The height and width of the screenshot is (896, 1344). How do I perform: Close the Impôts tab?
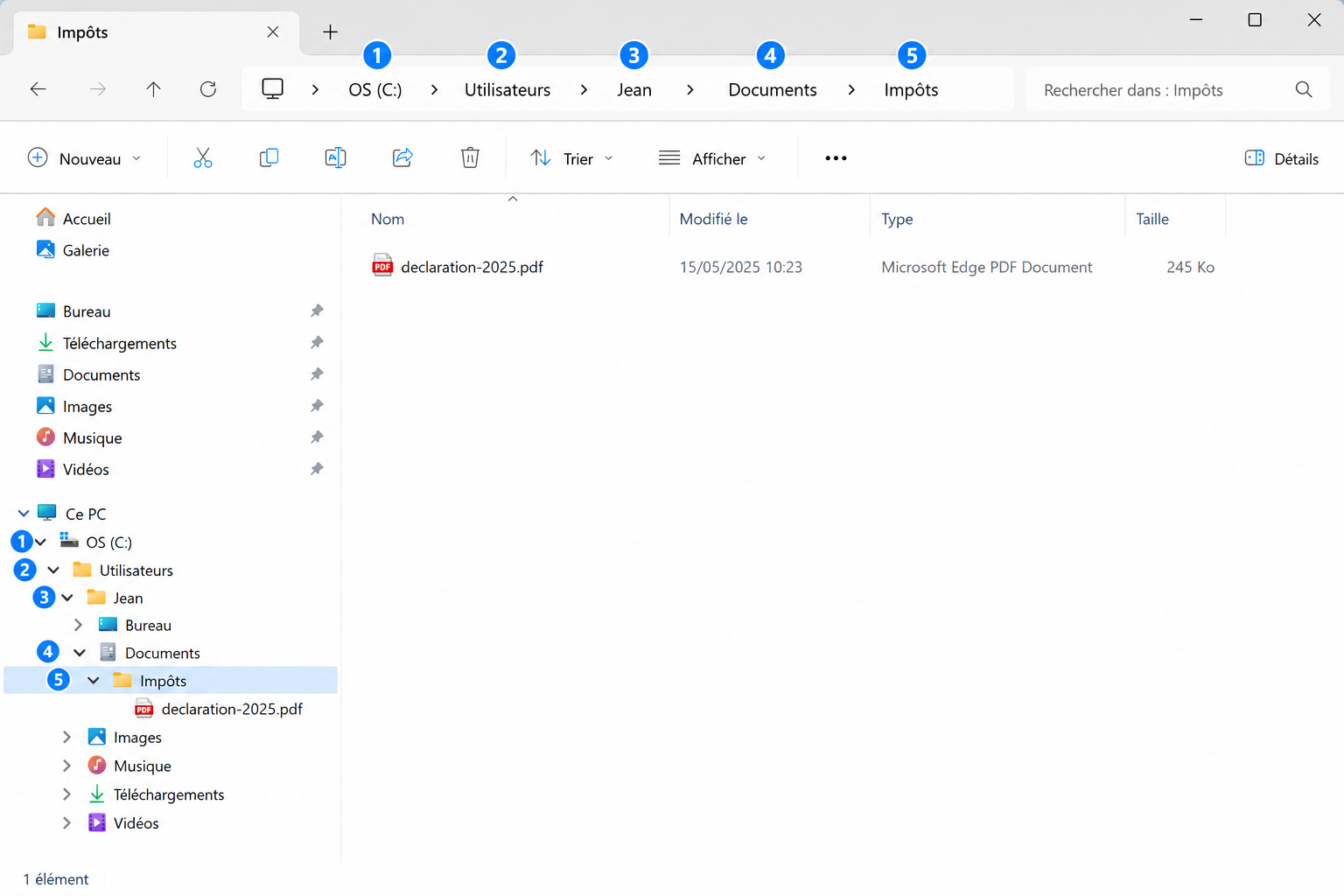pyautogui.click(x=273, y=32)
